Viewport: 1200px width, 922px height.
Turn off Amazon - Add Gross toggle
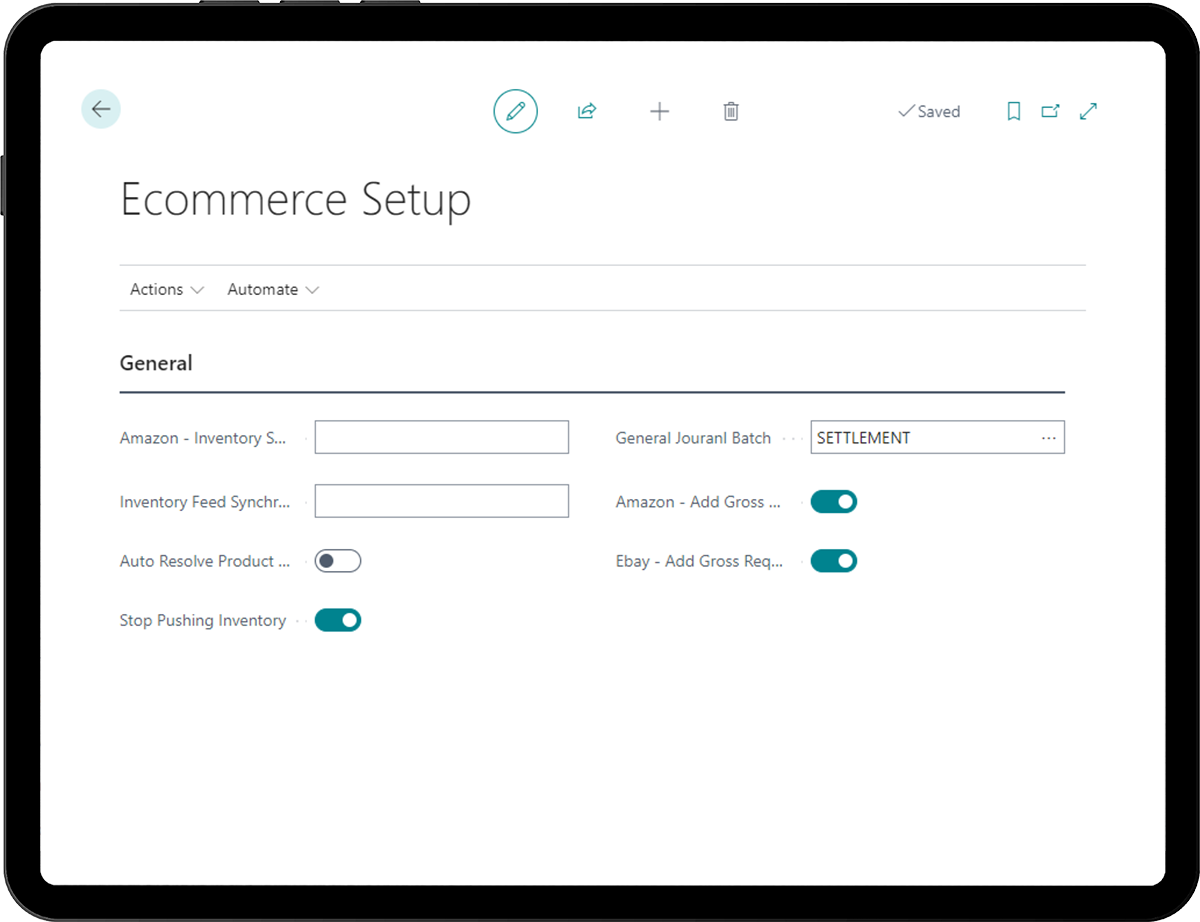(833, 502)
